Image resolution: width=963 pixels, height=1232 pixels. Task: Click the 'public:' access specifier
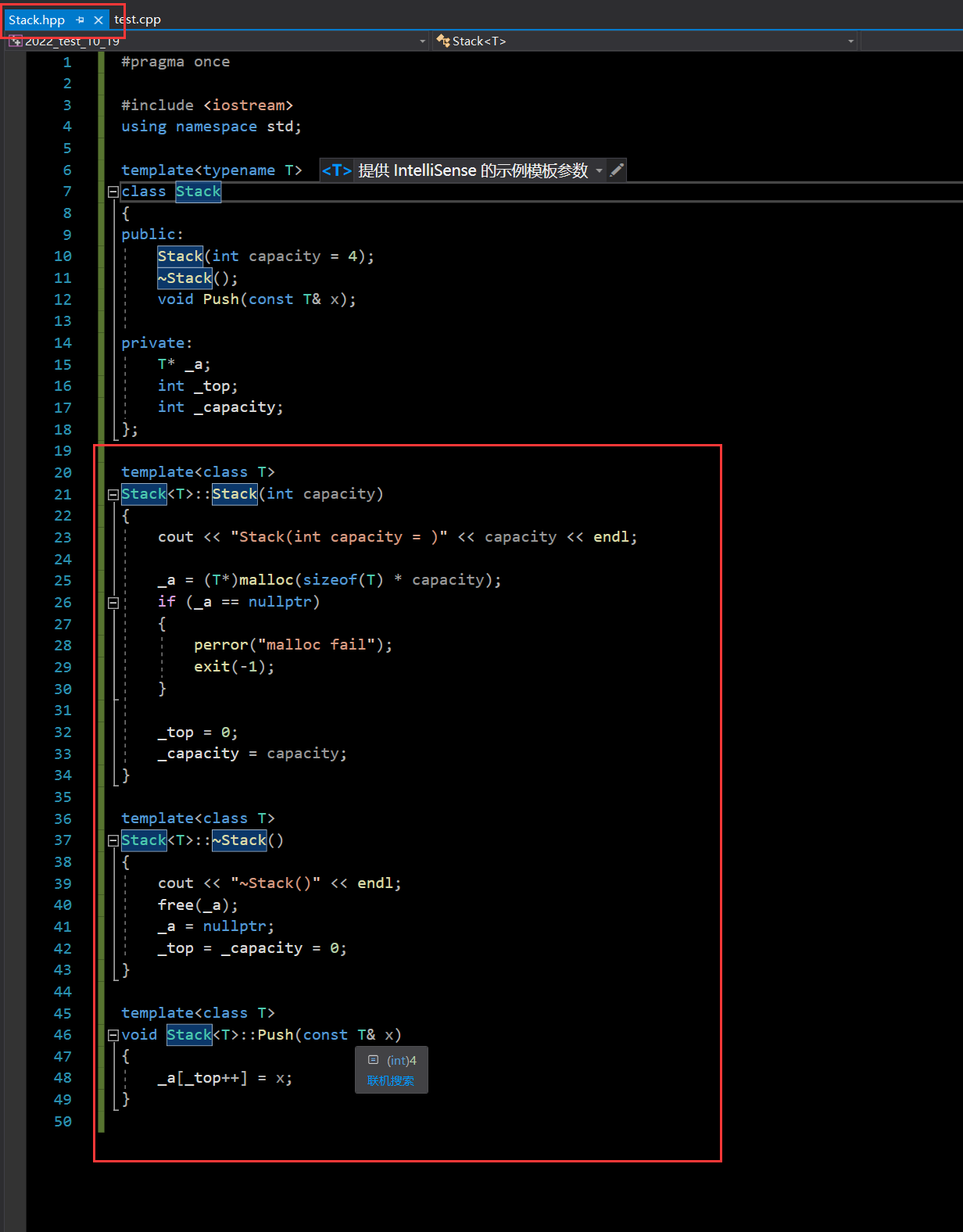pos(152,235)
